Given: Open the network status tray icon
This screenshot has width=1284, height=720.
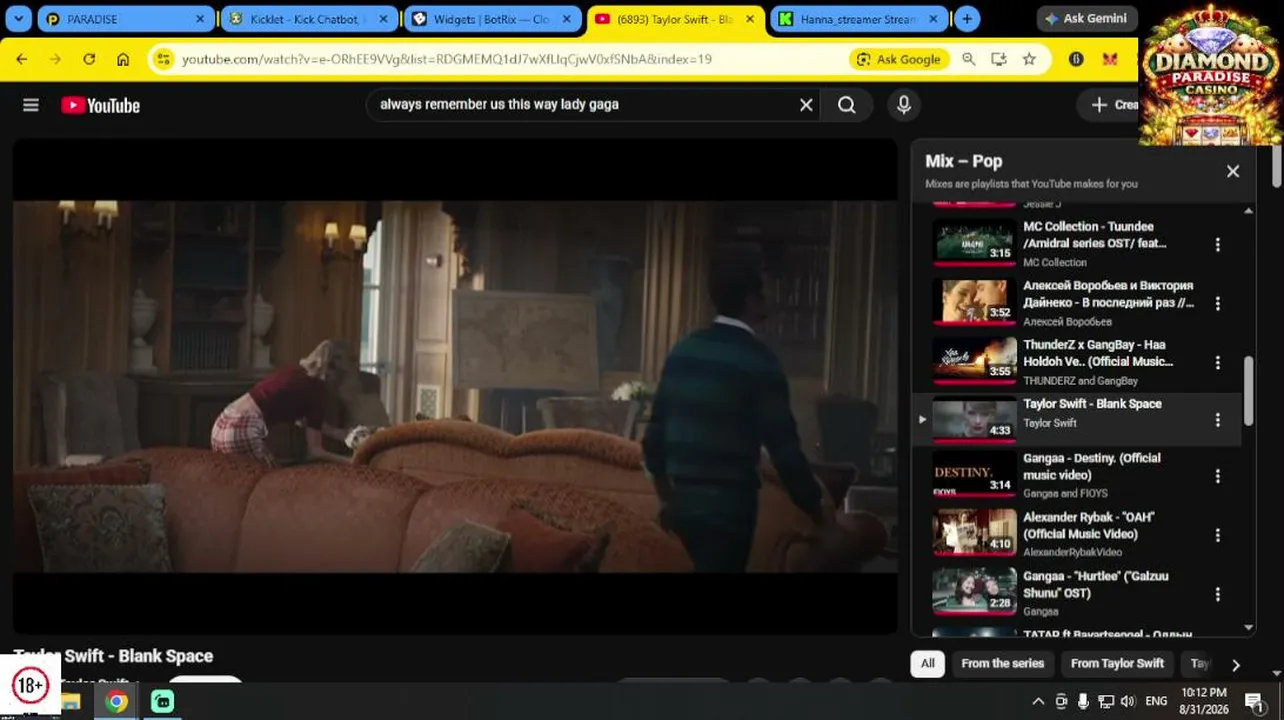Looking at the screenshot, I should click(x=1106, y=701).
